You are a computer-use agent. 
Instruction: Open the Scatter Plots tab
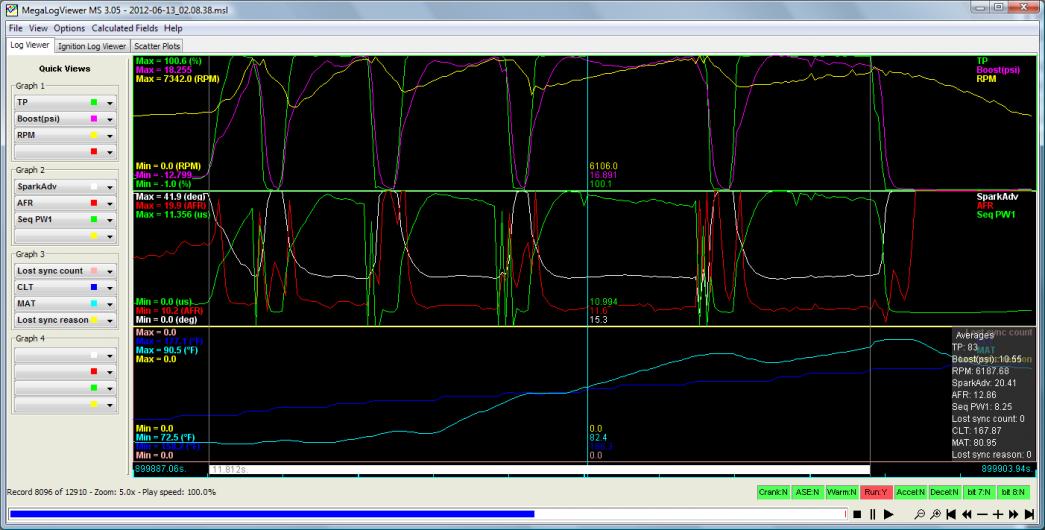[x=156, y=46]
